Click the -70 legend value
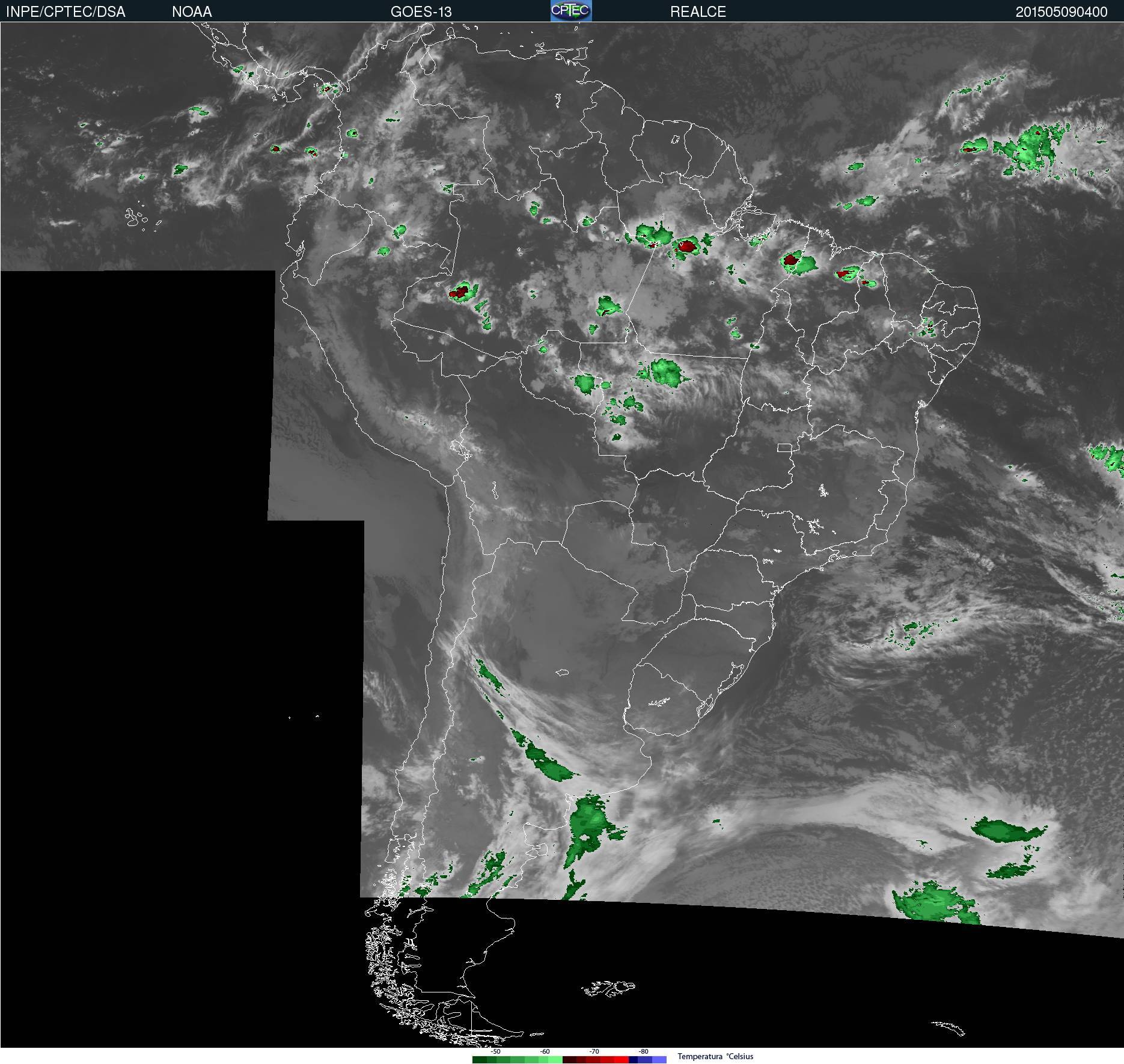 594,1051
